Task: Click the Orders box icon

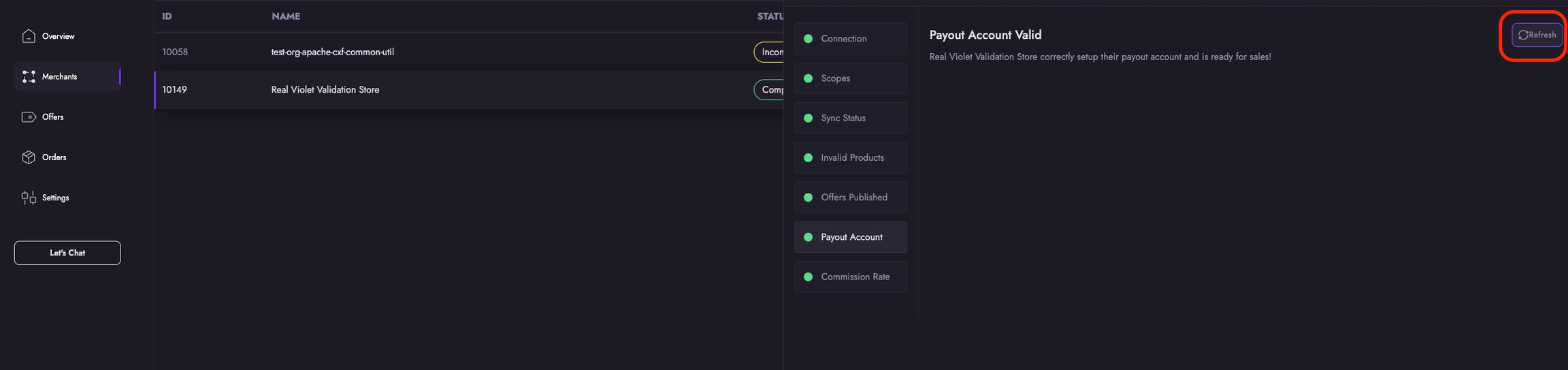Action: pyautogui.click(x=29, y=157)
